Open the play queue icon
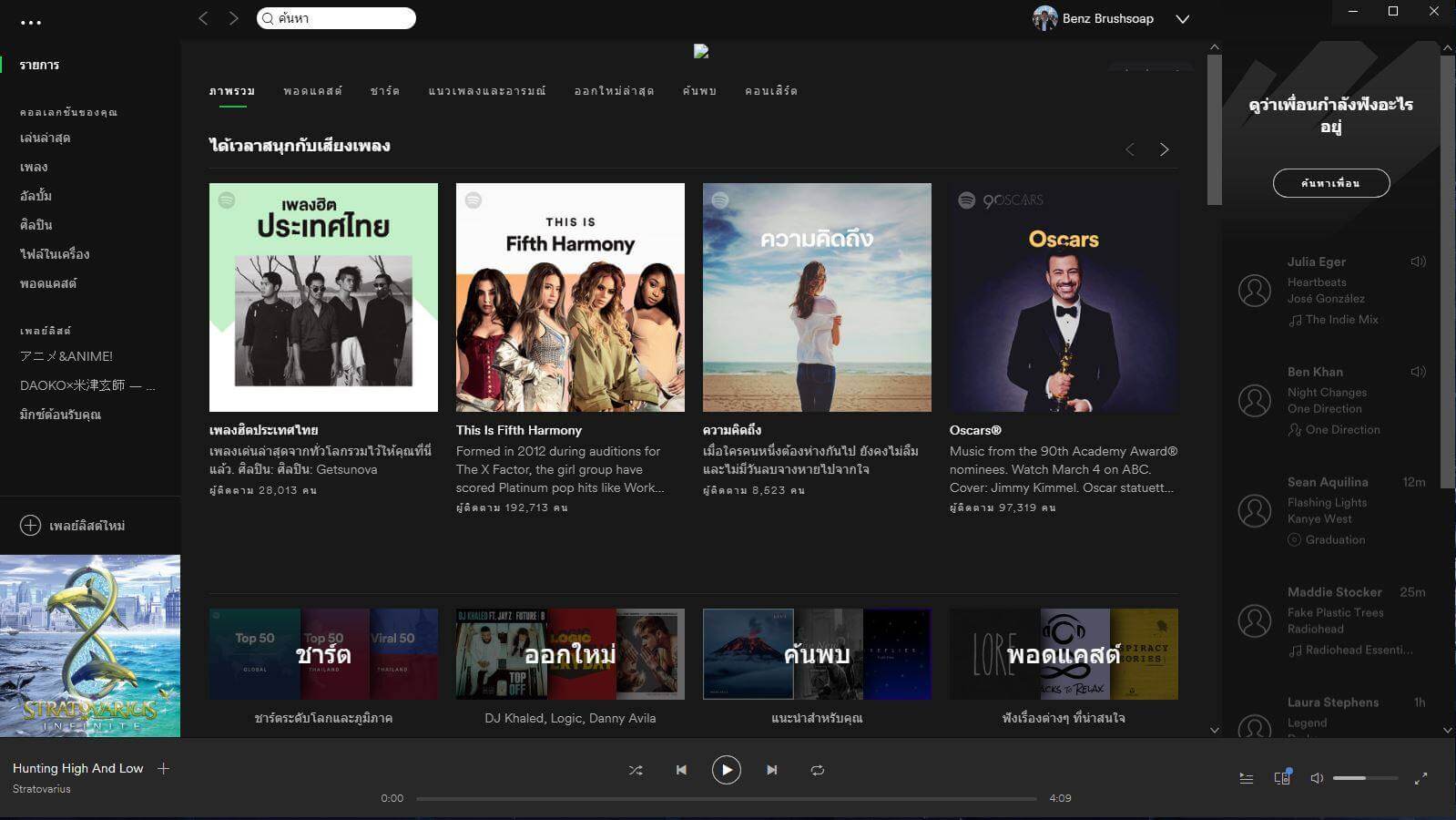Image resolution: width=1456 pixels, height=820 pixels. (1247, 778)
